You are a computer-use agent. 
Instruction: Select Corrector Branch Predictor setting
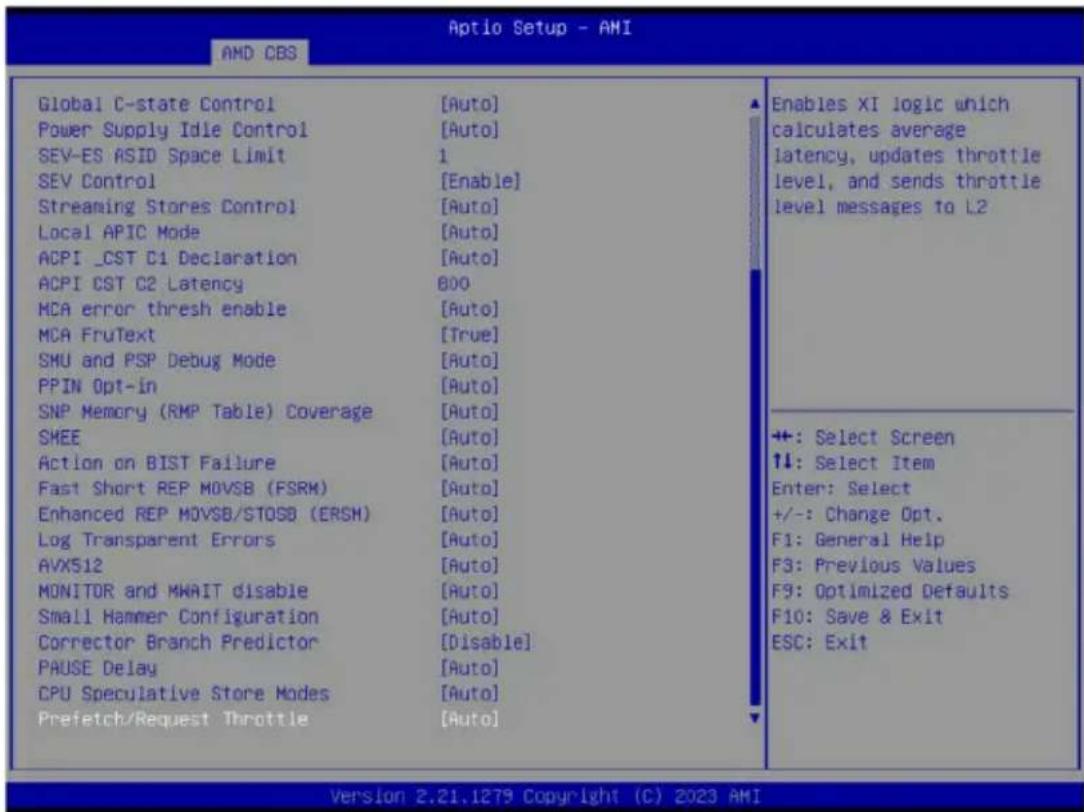(x=178, y=642)
